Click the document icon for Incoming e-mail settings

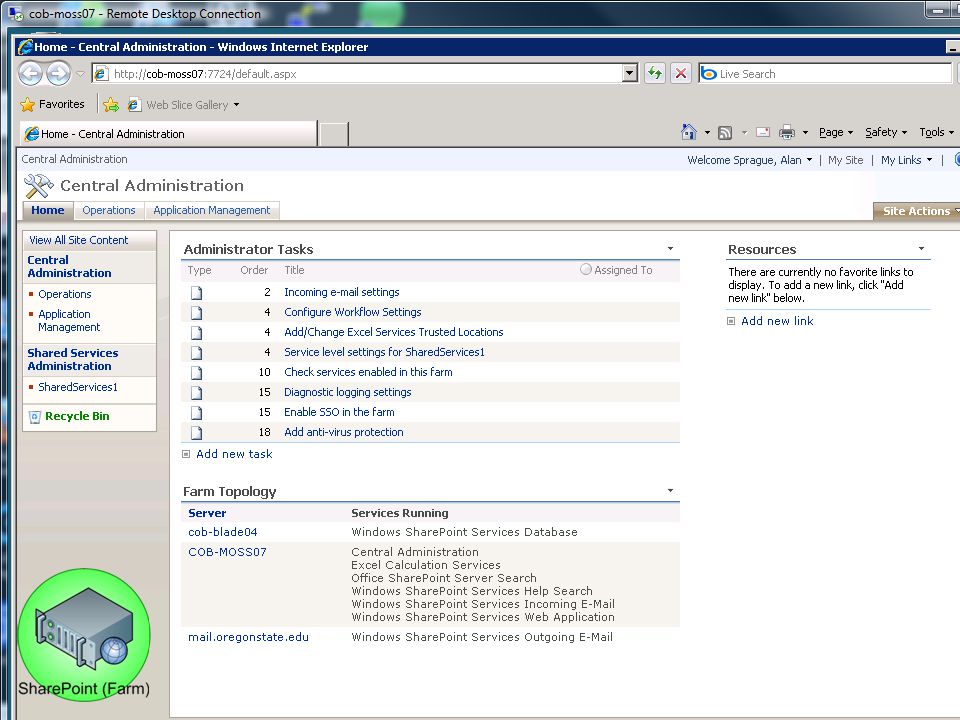pos(196,293)
